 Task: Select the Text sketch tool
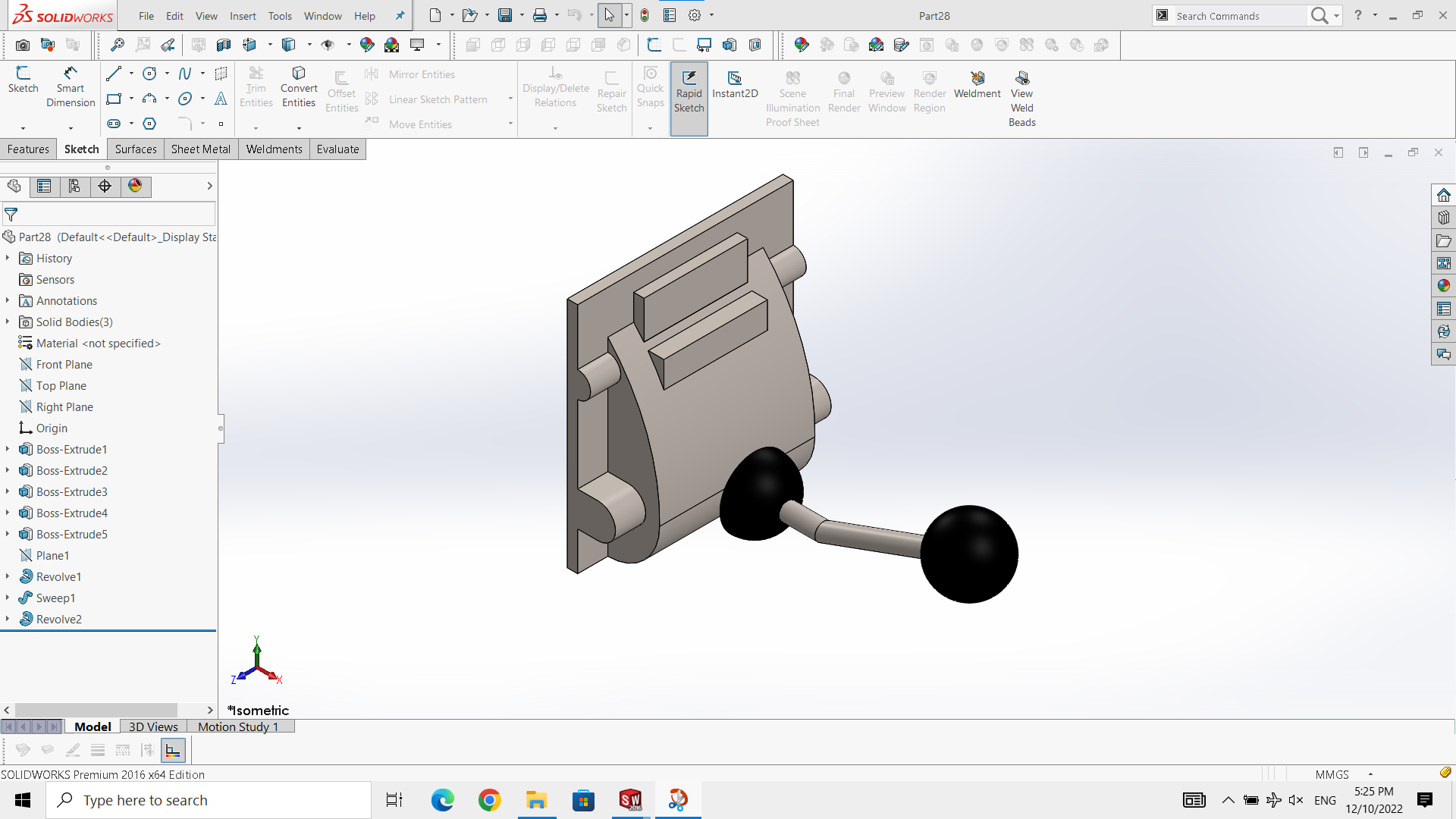(221, 99)
